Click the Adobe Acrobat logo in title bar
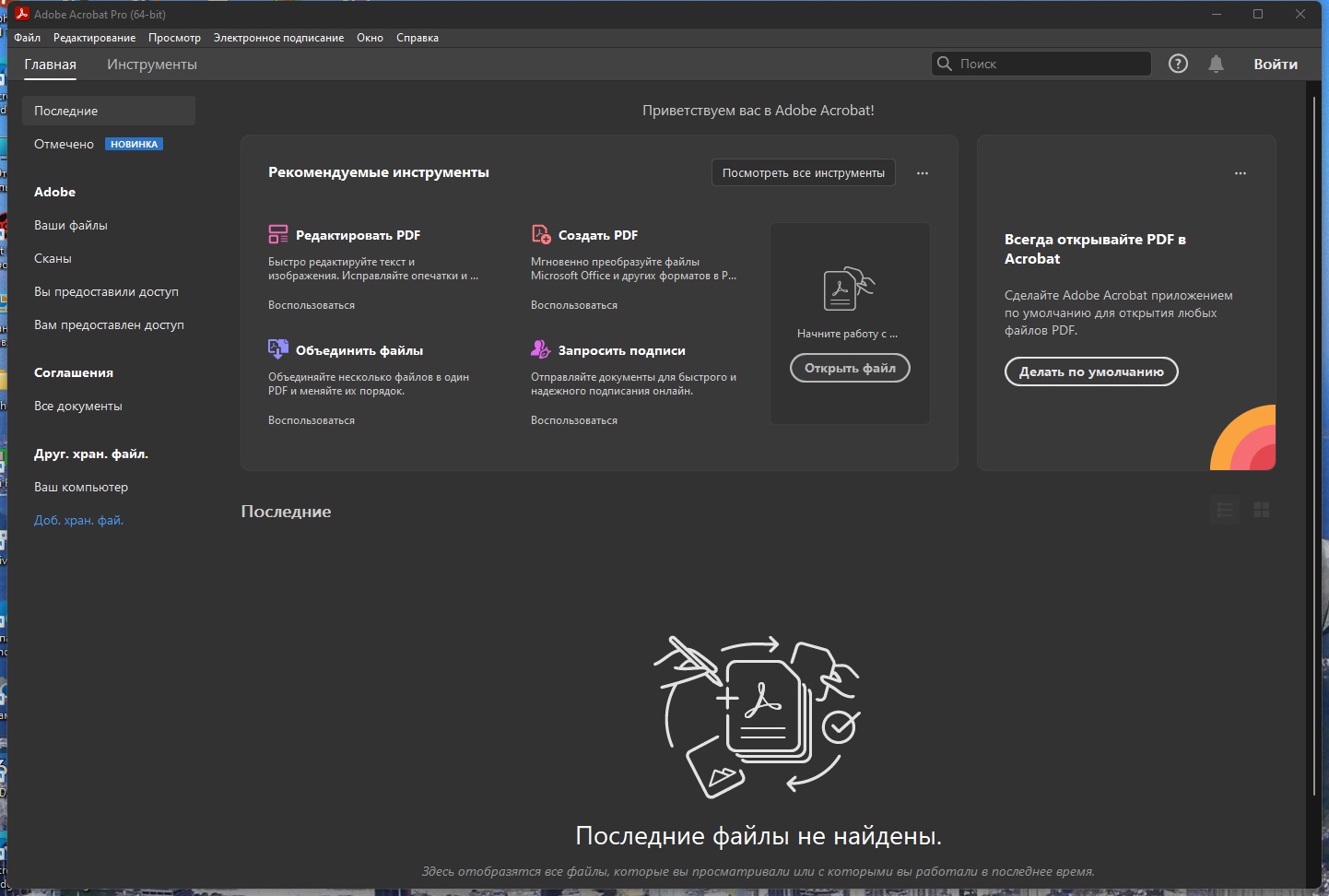1329x896 pixels. point(22,14)
